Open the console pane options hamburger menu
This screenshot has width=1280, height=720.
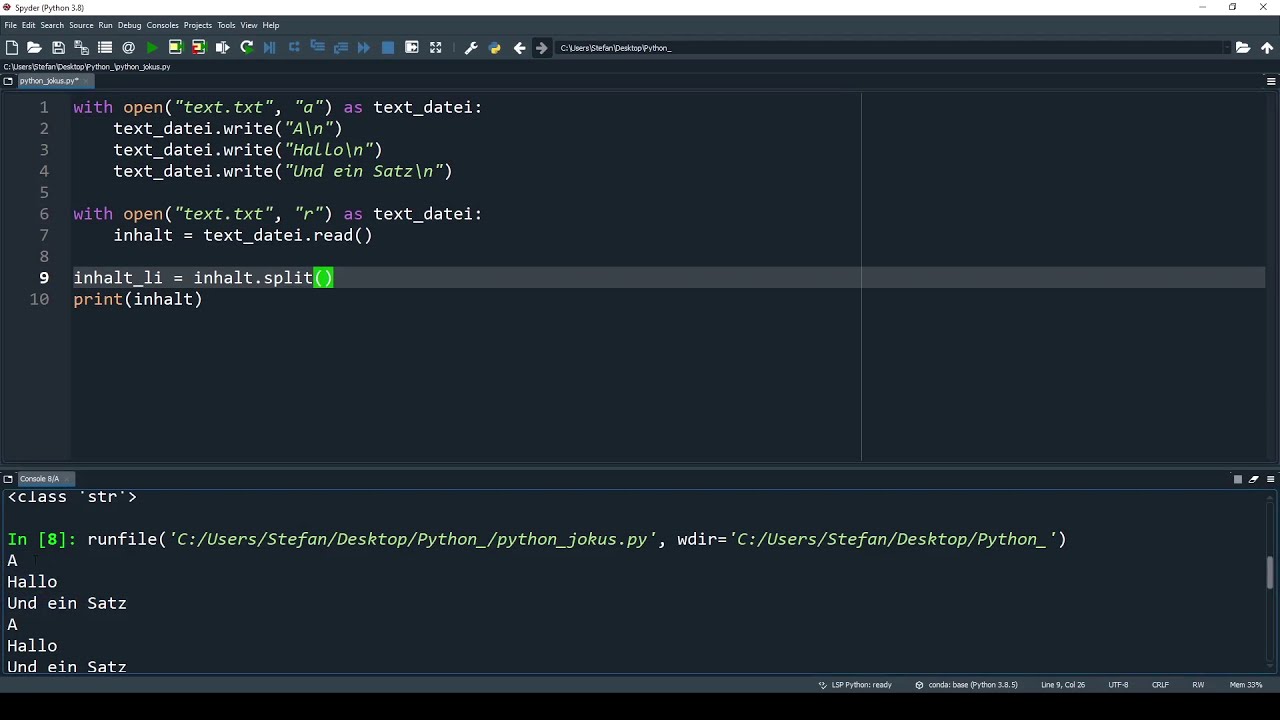pos(1270,479)
